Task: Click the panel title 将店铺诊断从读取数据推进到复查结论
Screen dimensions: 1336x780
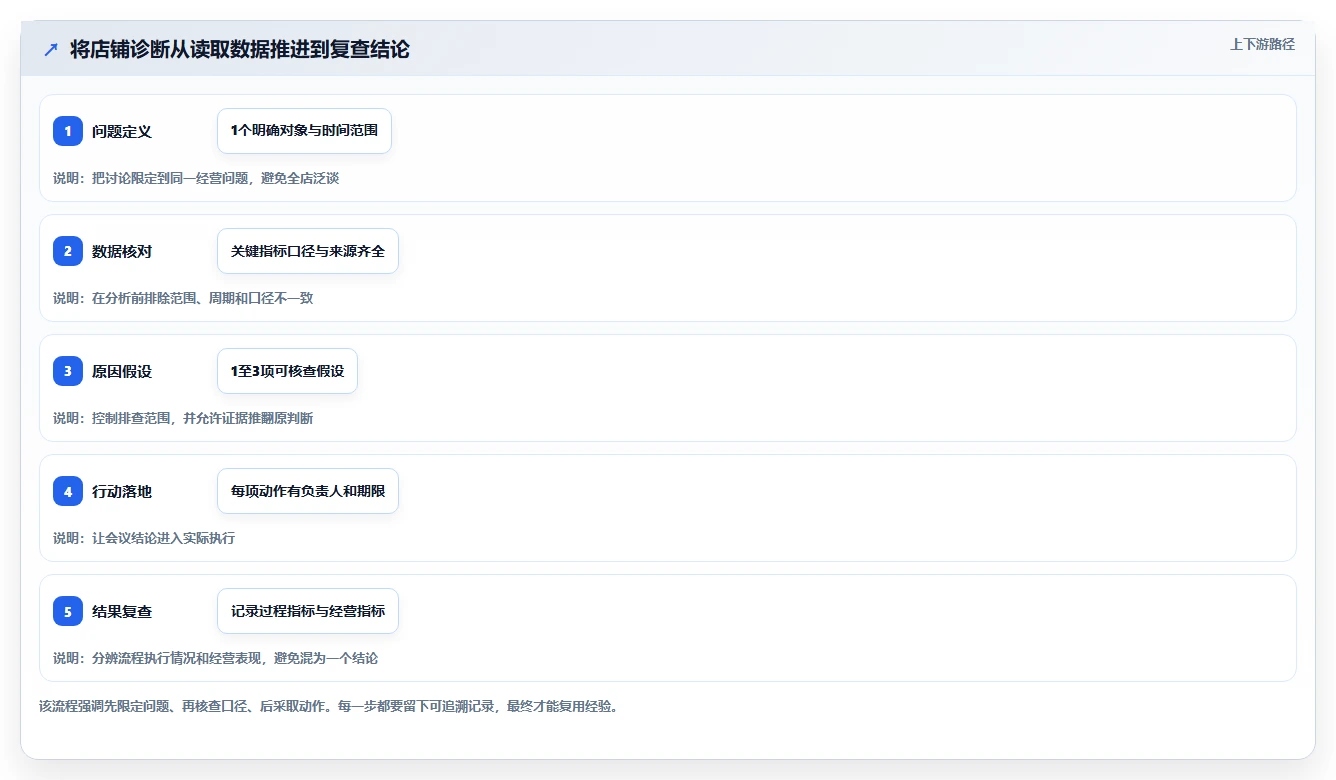Action: (240, 49)
